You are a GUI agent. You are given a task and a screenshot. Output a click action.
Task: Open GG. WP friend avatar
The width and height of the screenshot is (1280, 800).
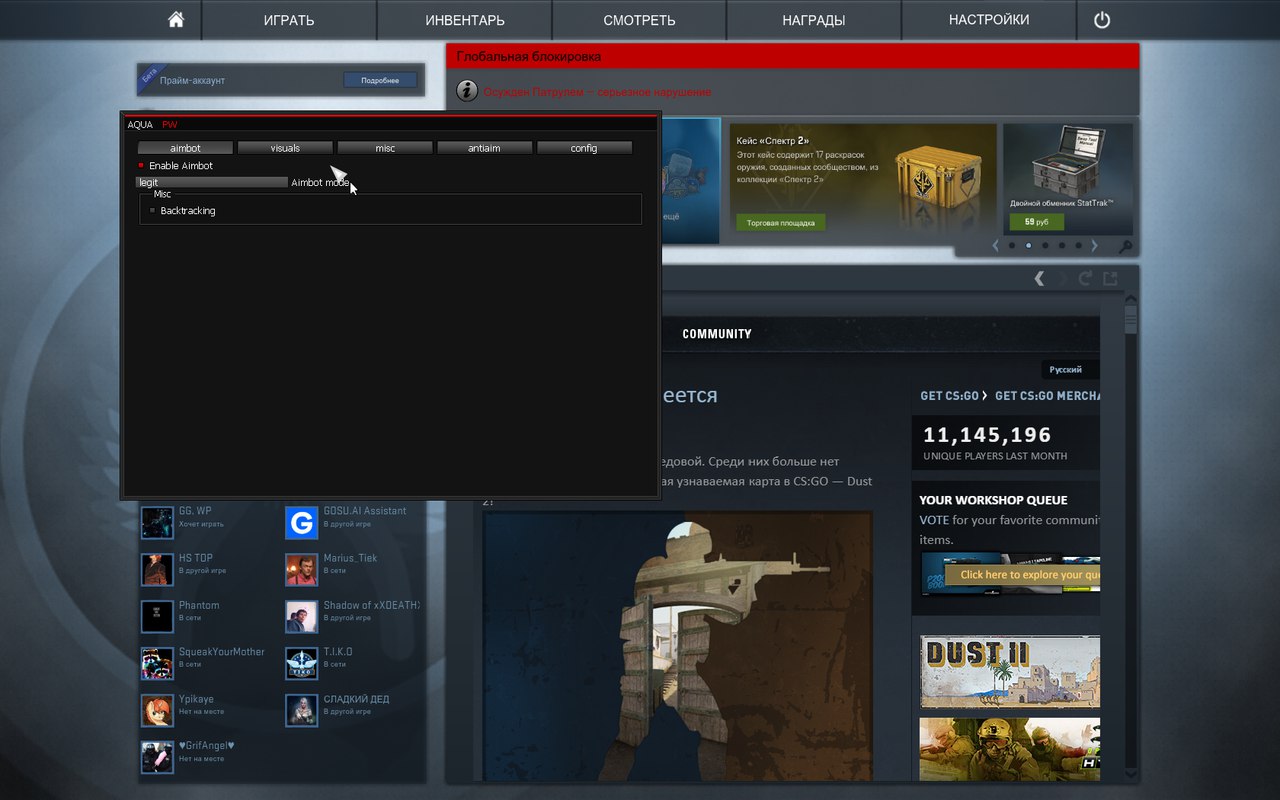pyautogui.click(x=157, y=522)
